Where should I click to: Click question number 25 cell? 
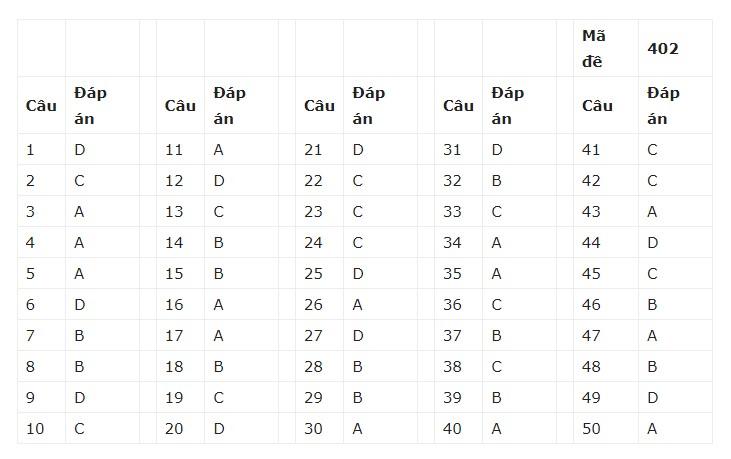(313, 274)
